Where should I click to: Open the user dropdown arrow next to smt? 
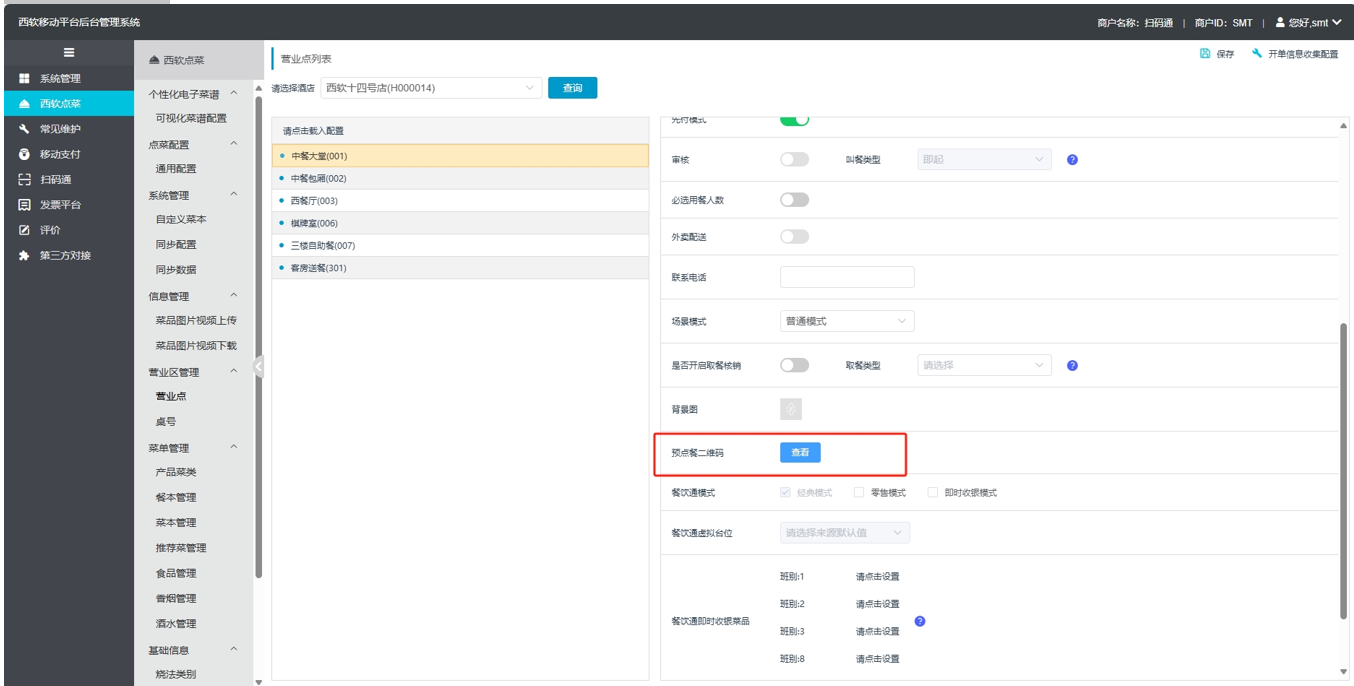pyautogui.click(x=1337, y=22)
